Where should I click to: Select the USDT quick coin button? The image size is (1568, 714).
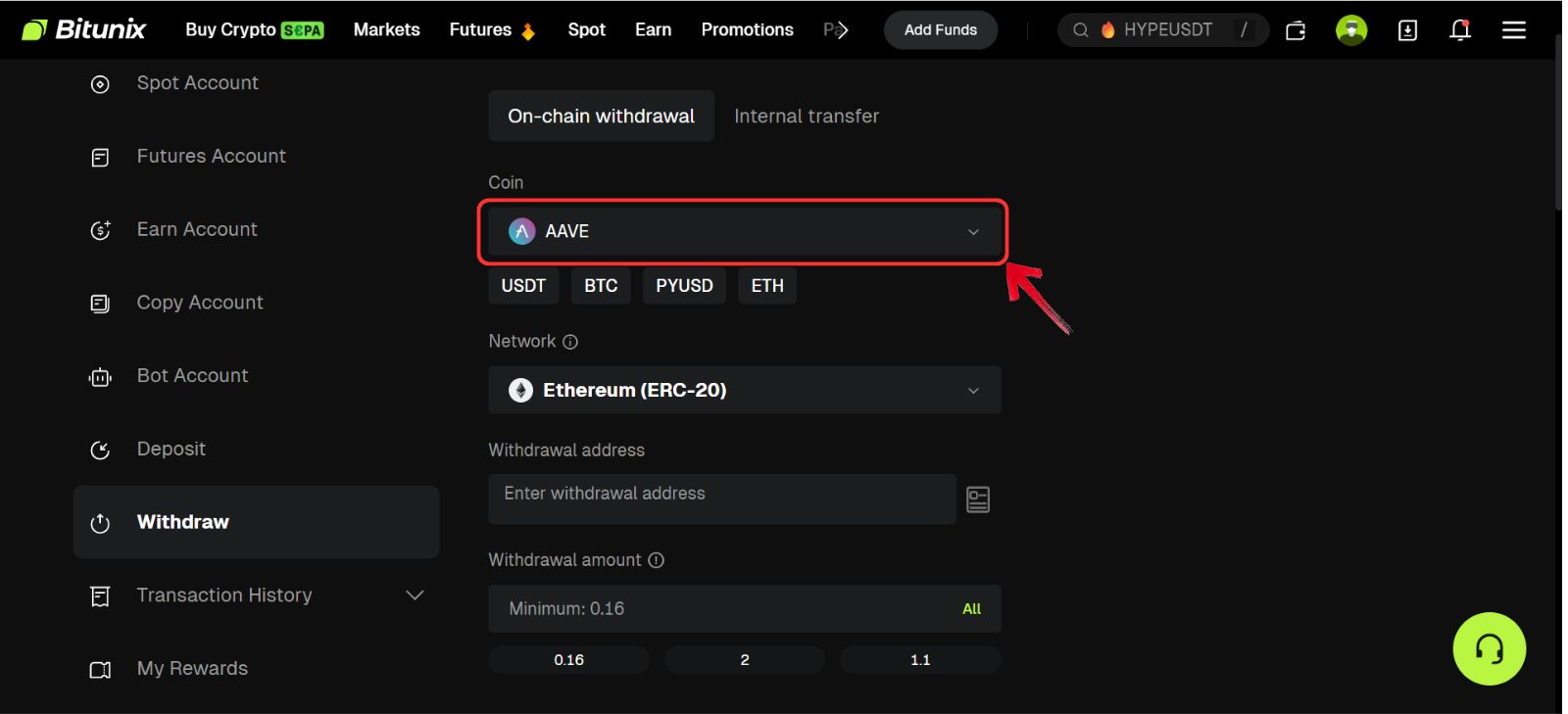[x=523, y=286]
